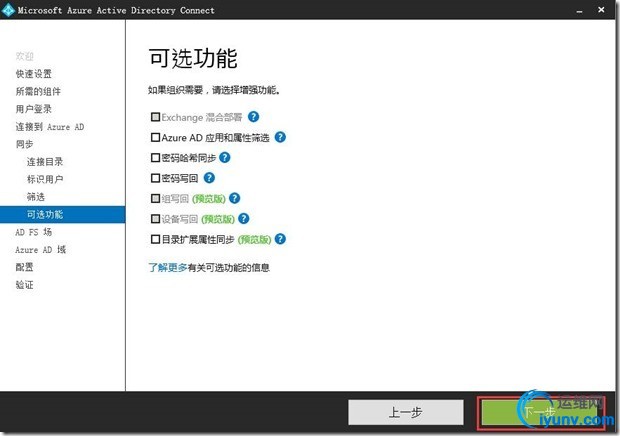This screenshot has width=620, height=436.
Task: Click the 有关可选功能的信息 text
Action: click(x=229, y=268)
